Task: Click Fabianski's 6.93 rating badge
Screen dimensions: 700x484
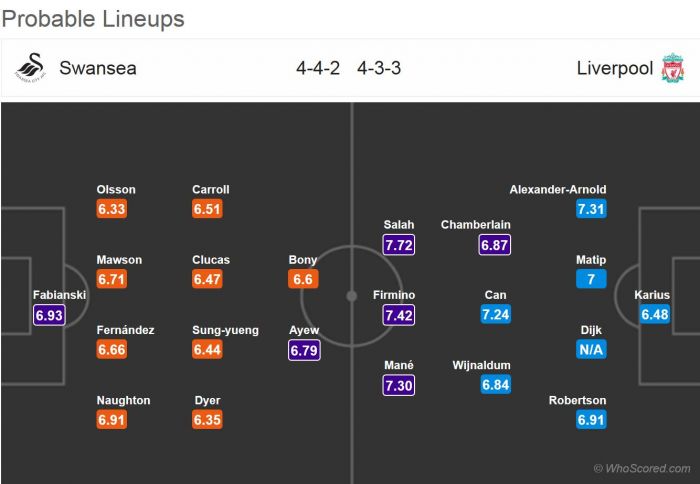Action: [50, 315]
